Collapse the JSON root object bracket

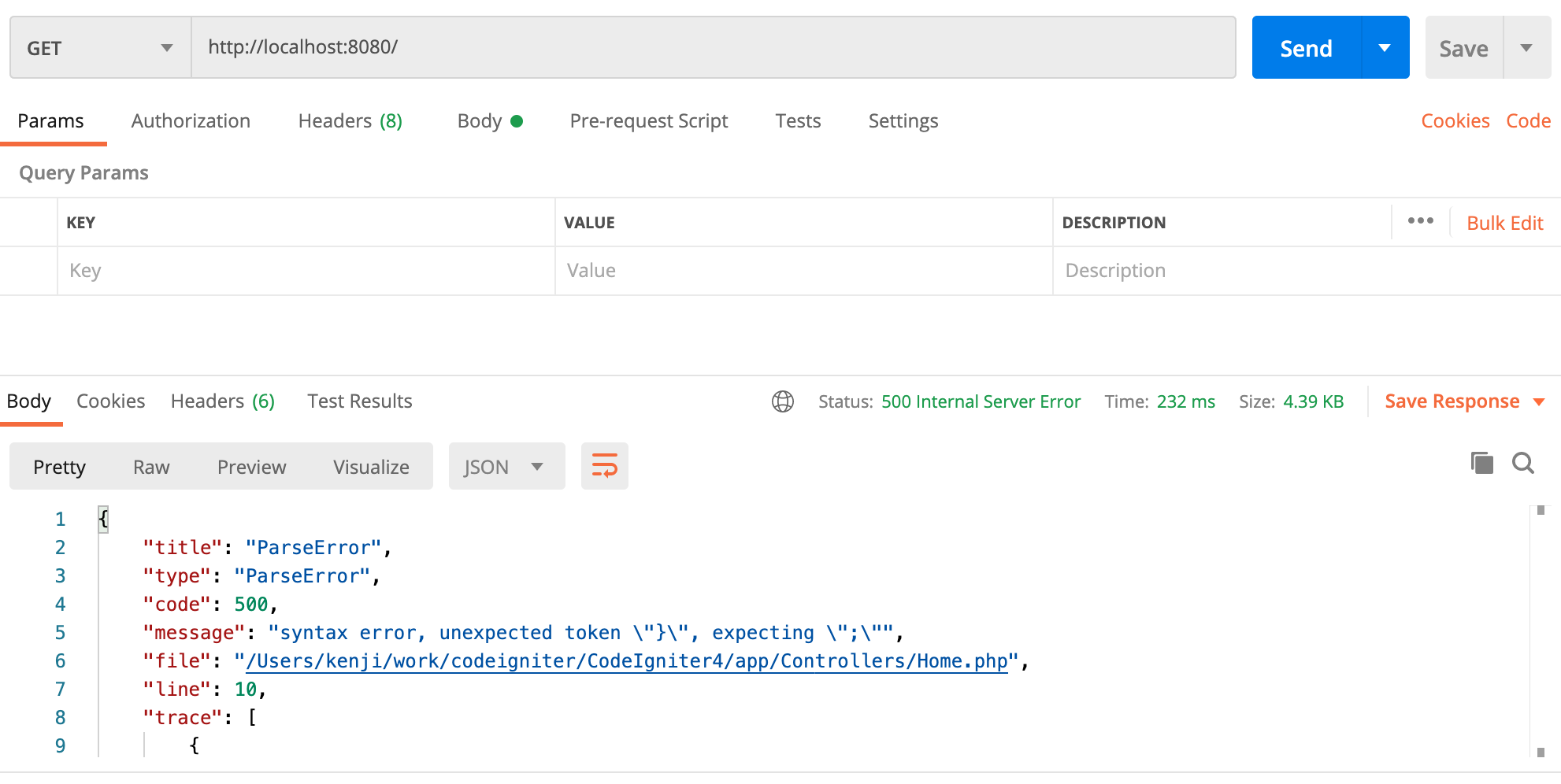[x=103, y=519]
